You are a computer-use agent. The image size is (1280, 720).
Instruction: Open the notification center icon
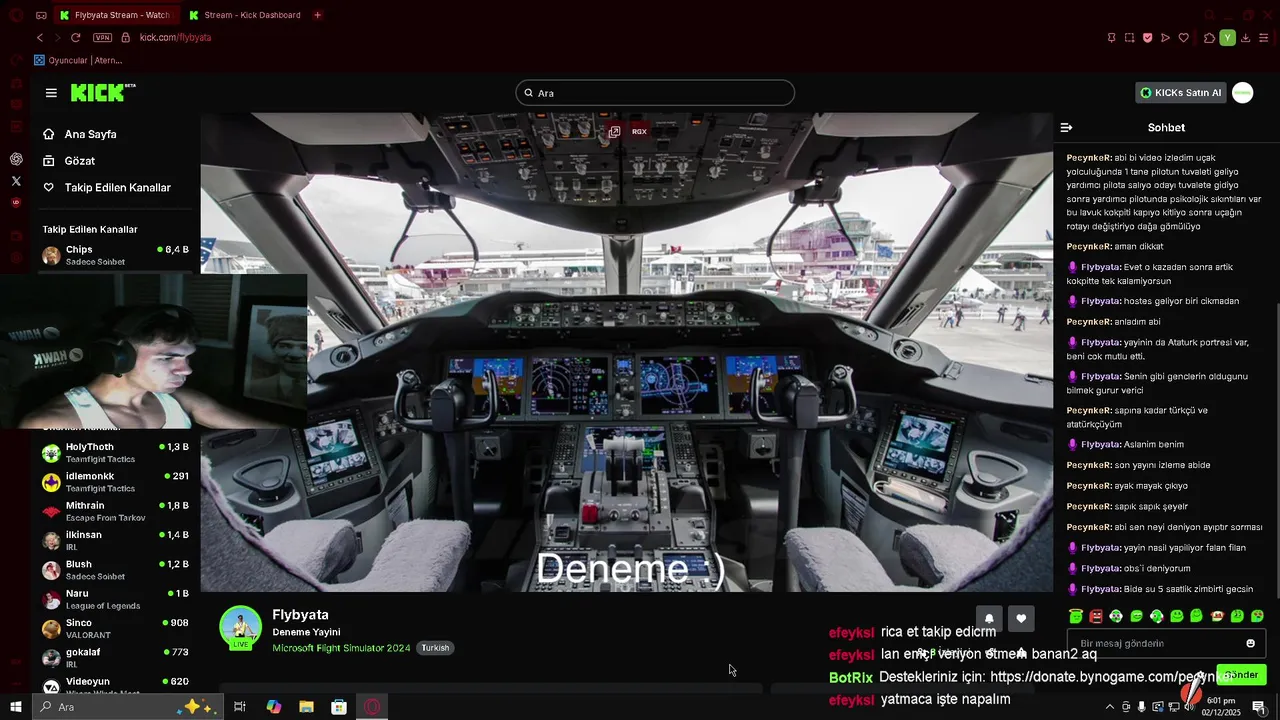pyautogui.click(x=1258, y=707)
